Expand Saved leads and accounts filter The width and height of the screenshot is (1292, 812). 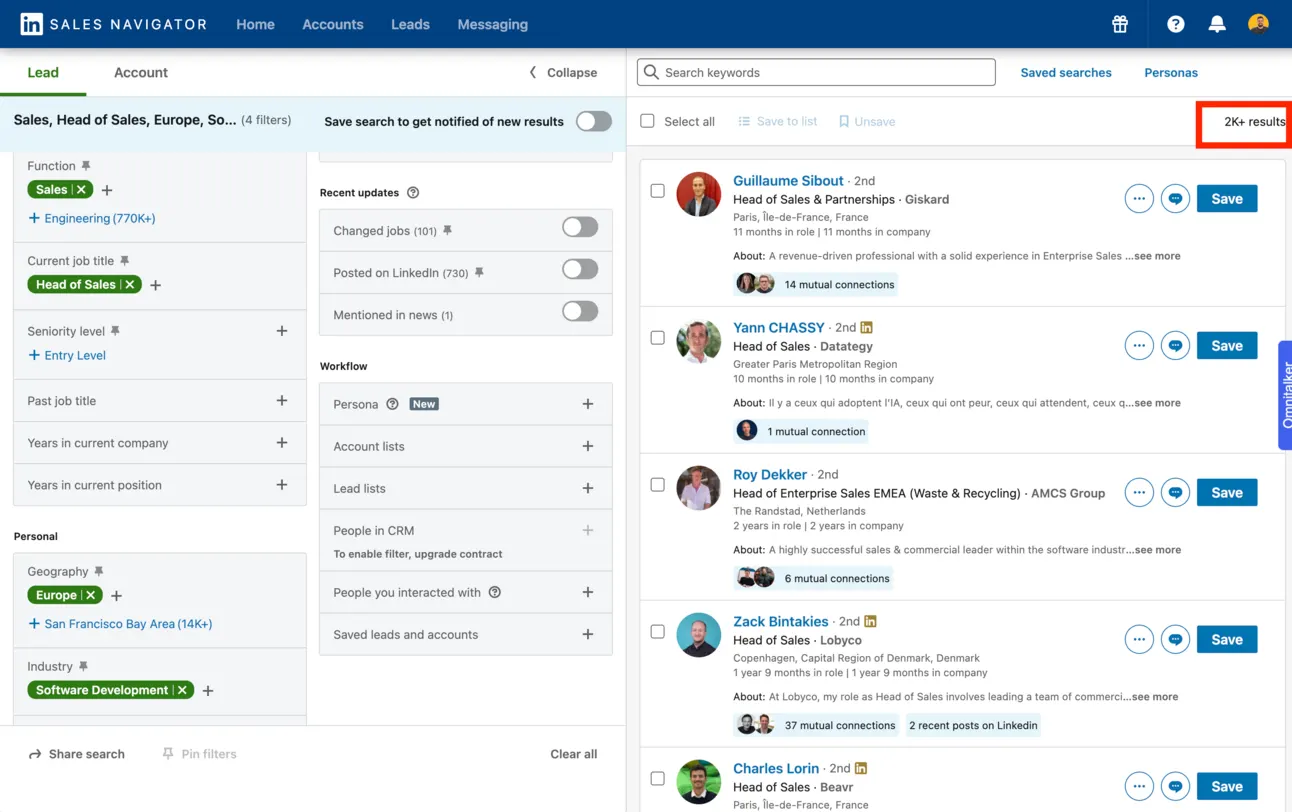coord(588,634)
